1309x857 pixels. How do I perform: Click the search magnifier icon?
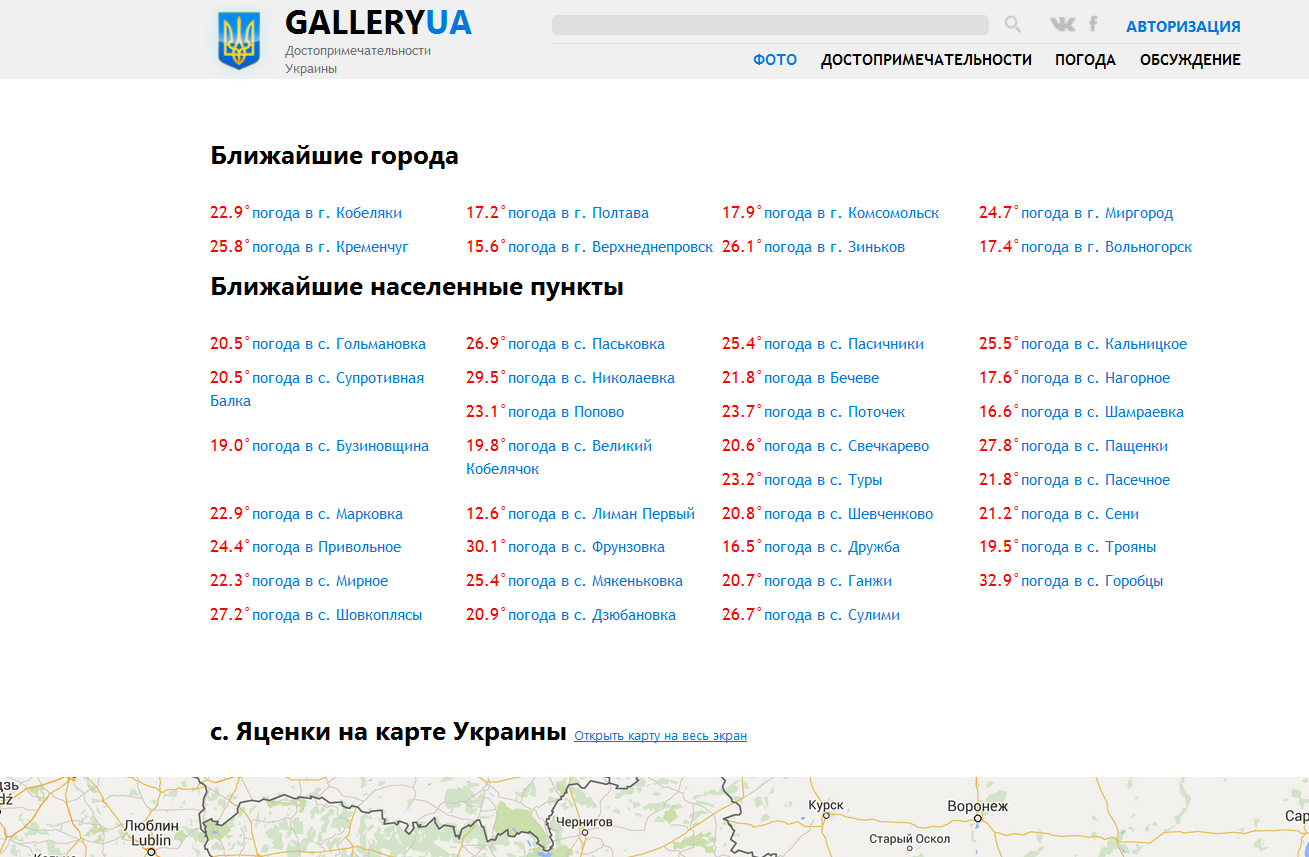pyautogui.click(x=1013, y=25)
